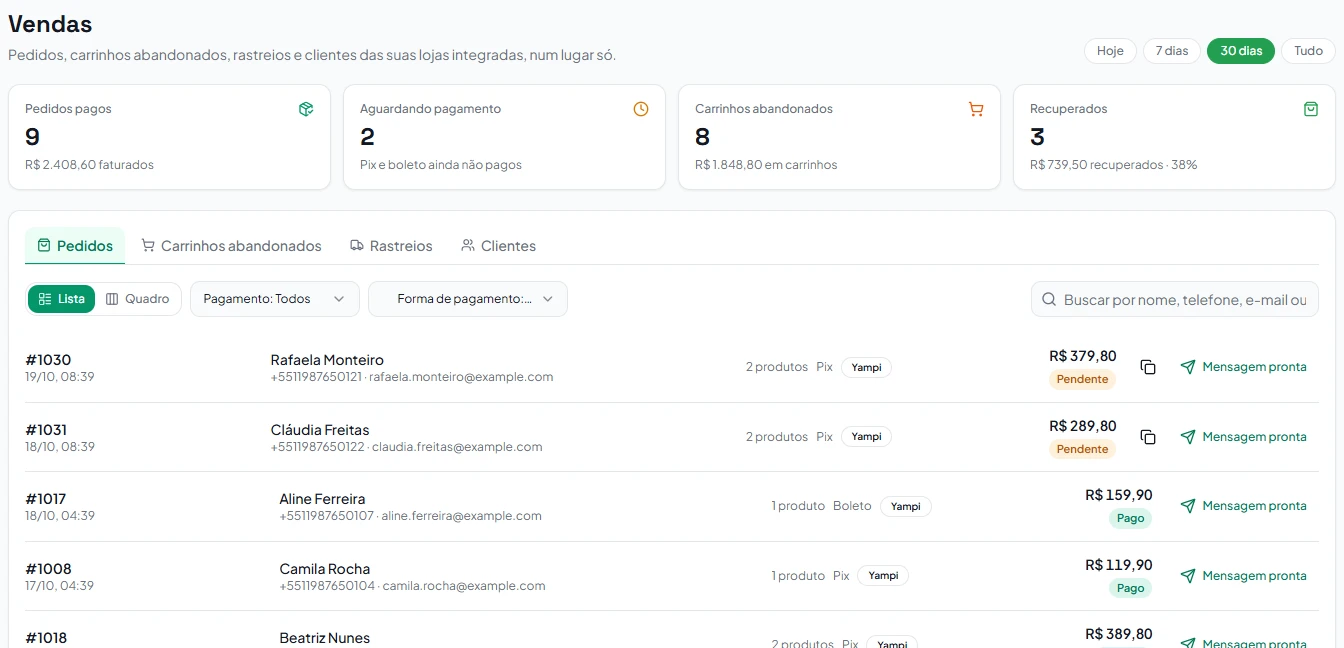The height and width of the screenshot is (648, 1344).
Task: Click the Recuperados summary card
Action: pos(1174,137)
